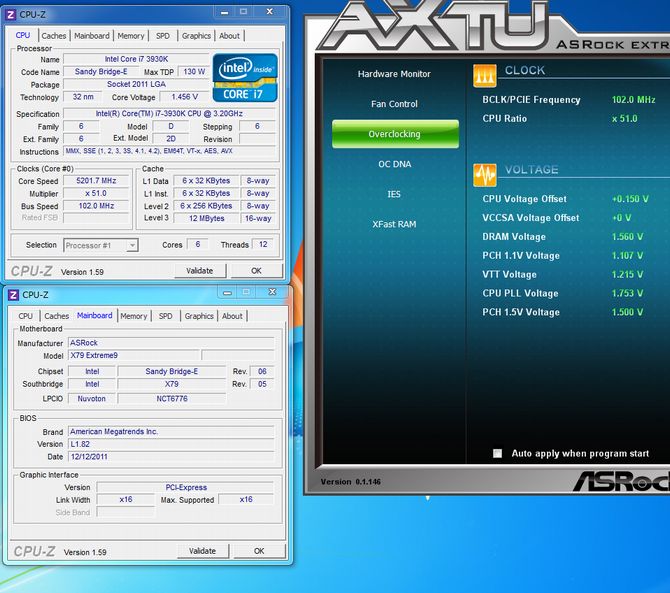This screenshot has height=593, width=670.
Task: Click the Bus Speed value 102.0 MHz in CPU-Z
Action: [96, 206]
